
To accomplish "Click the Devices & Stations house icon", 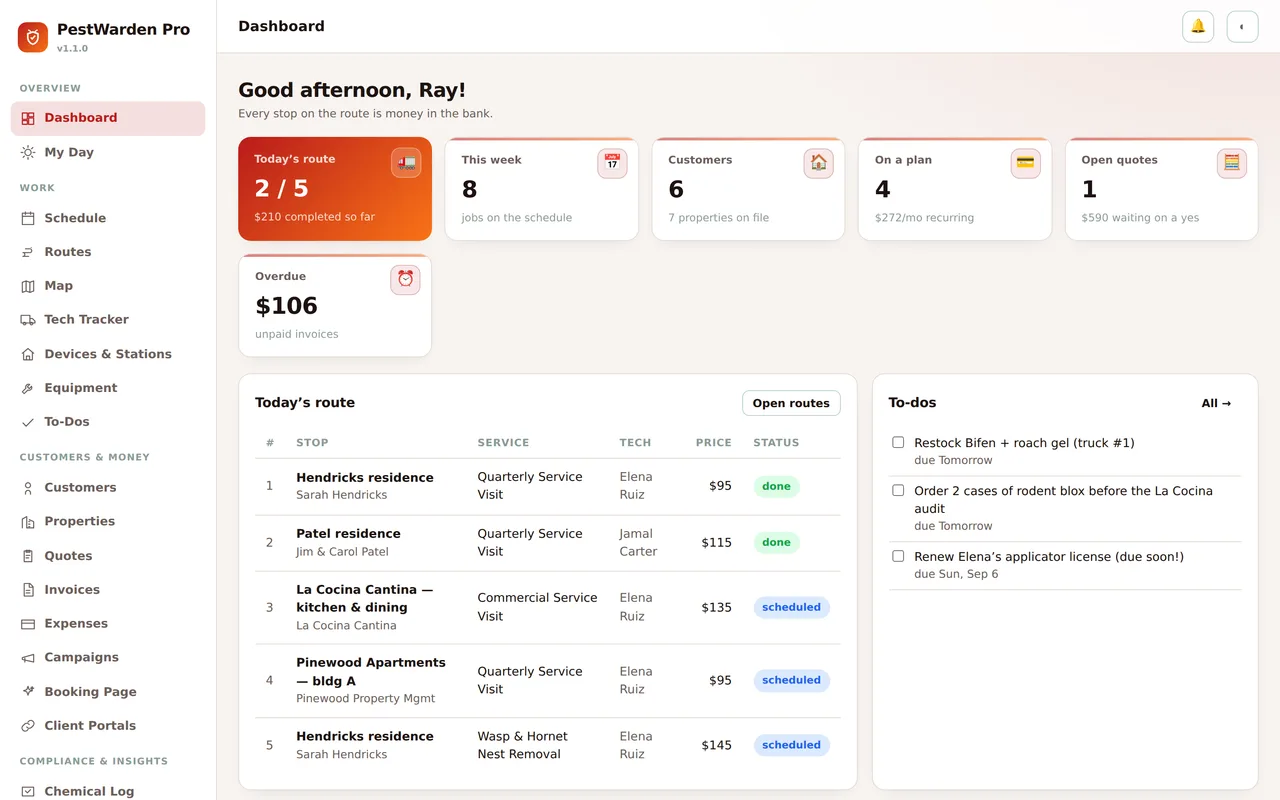I will tap(28, 354).
